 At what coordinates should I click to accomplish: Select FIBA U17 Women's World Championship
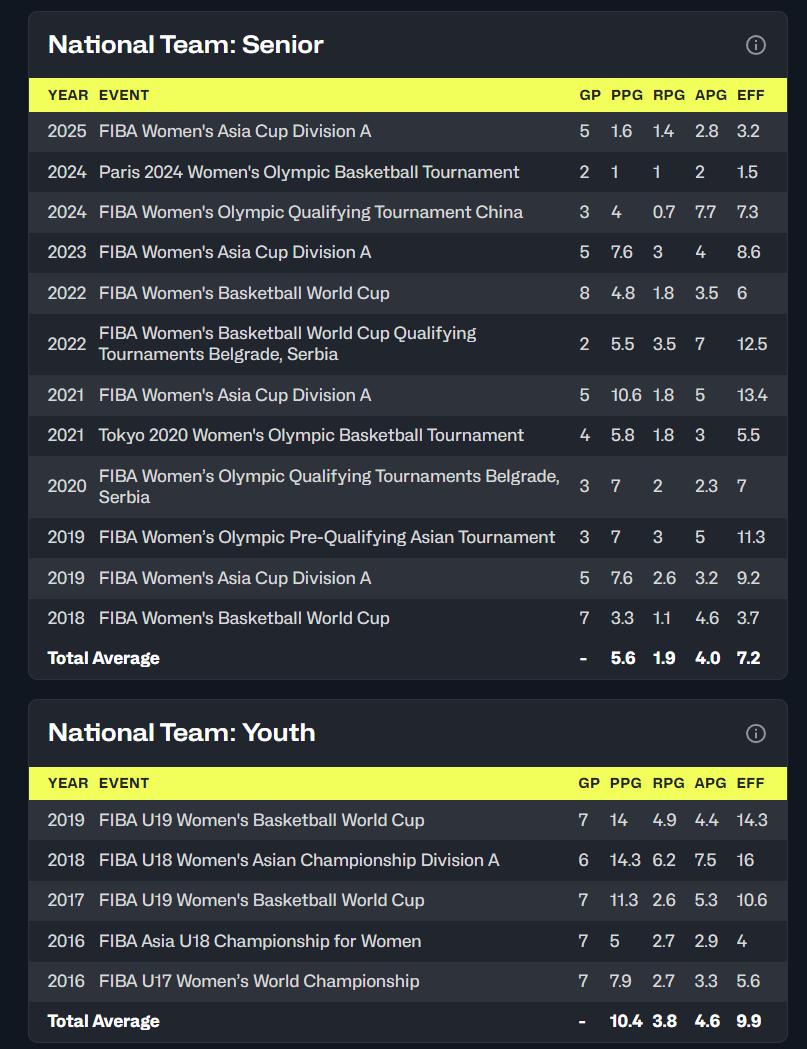click(258, 981)
